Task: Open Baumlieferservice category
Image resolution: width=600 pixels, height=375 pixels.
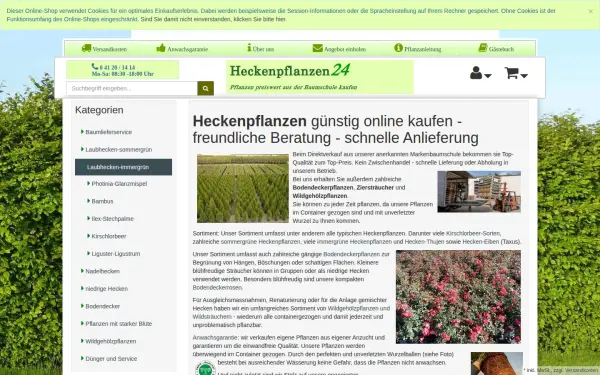Action: pos(109,132)
